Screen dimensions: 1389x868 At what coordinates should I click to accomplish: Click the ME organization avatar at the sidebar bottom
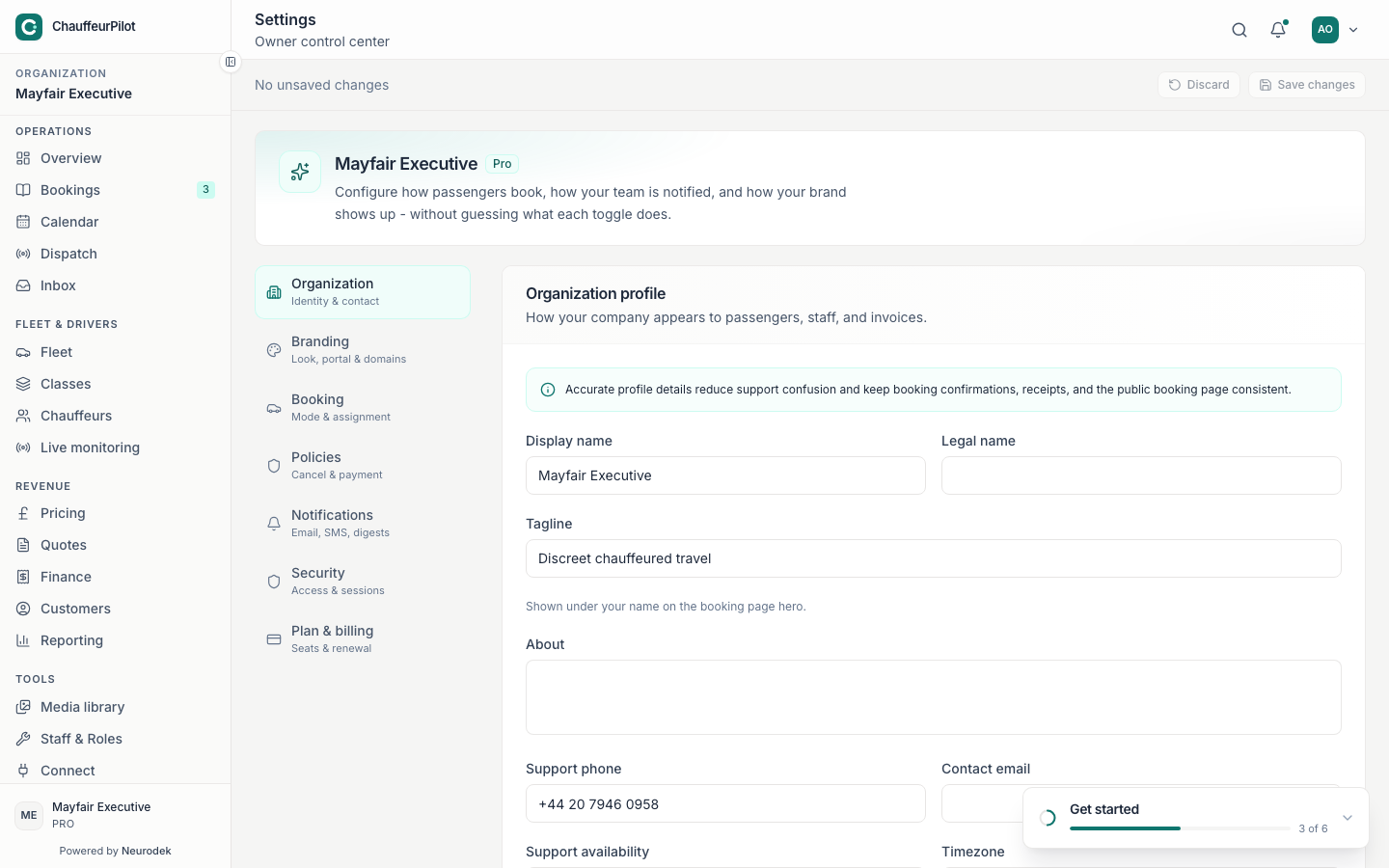click(29, 815)
